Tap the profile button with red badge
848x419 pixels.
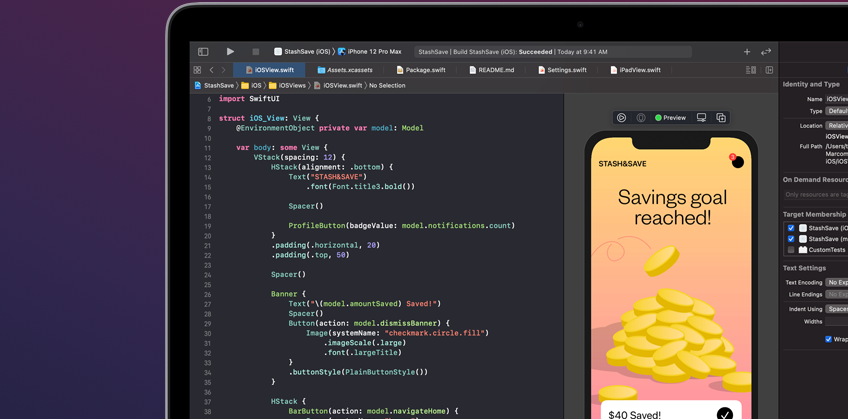737,162
